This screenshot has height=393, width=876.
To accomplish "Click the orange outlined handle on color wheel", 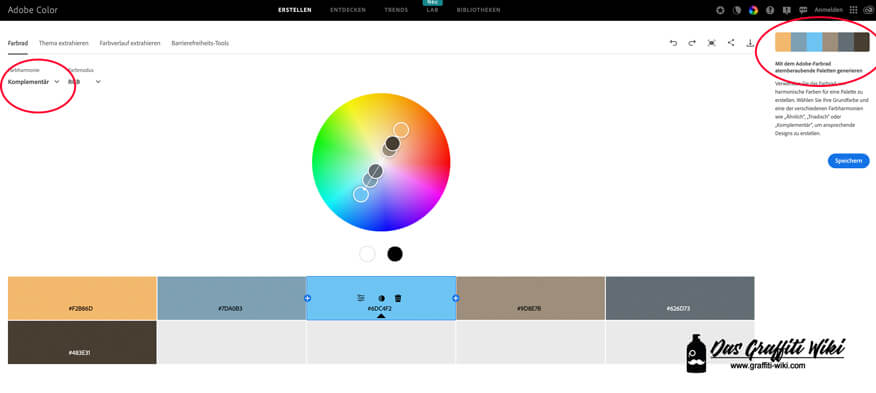I will [x=401, y=130].
